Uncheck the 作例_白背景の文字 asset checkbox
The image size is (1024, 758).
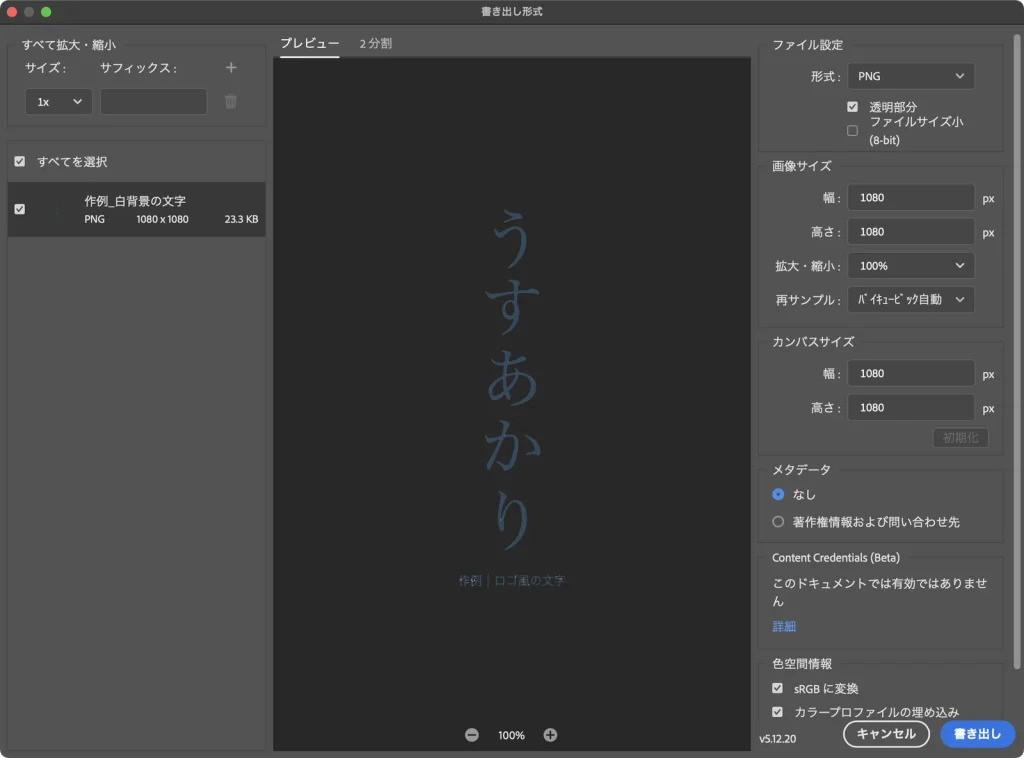(x=20, y=209)
